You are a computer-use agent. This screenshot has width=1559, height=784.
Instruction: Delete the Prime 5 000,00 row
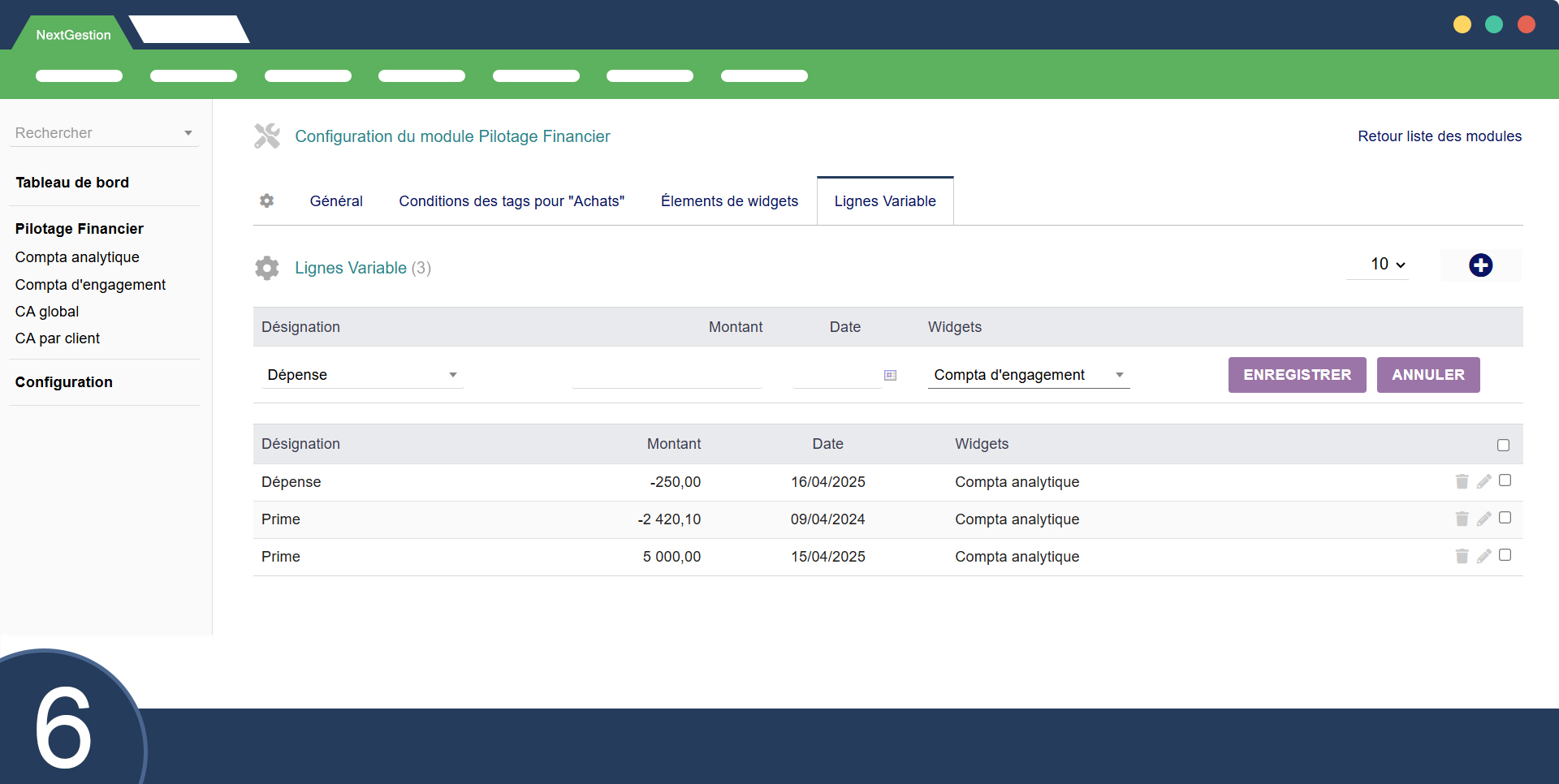coord(1462,557)
